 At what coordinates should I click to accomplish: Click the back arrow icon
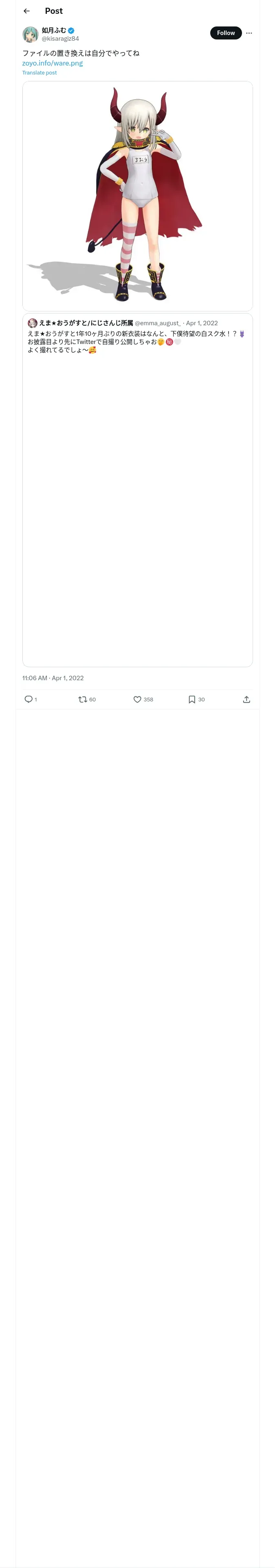point(26,11)
